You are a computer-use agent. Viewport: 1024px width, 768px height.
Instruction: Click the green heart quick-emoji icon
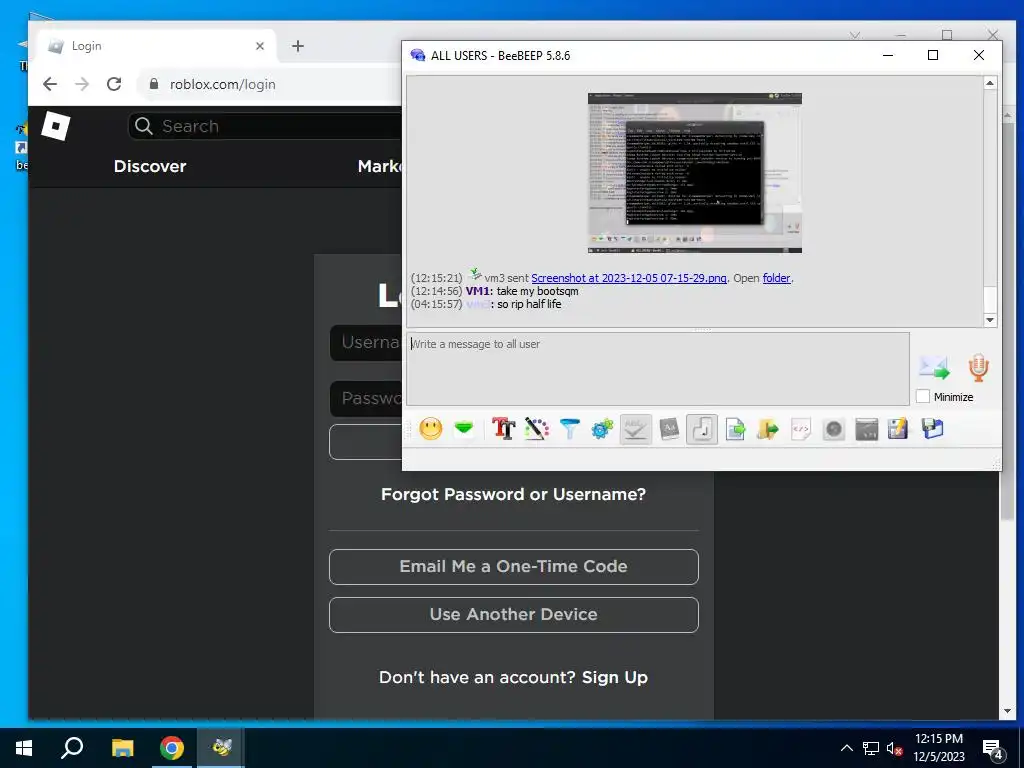464,429
